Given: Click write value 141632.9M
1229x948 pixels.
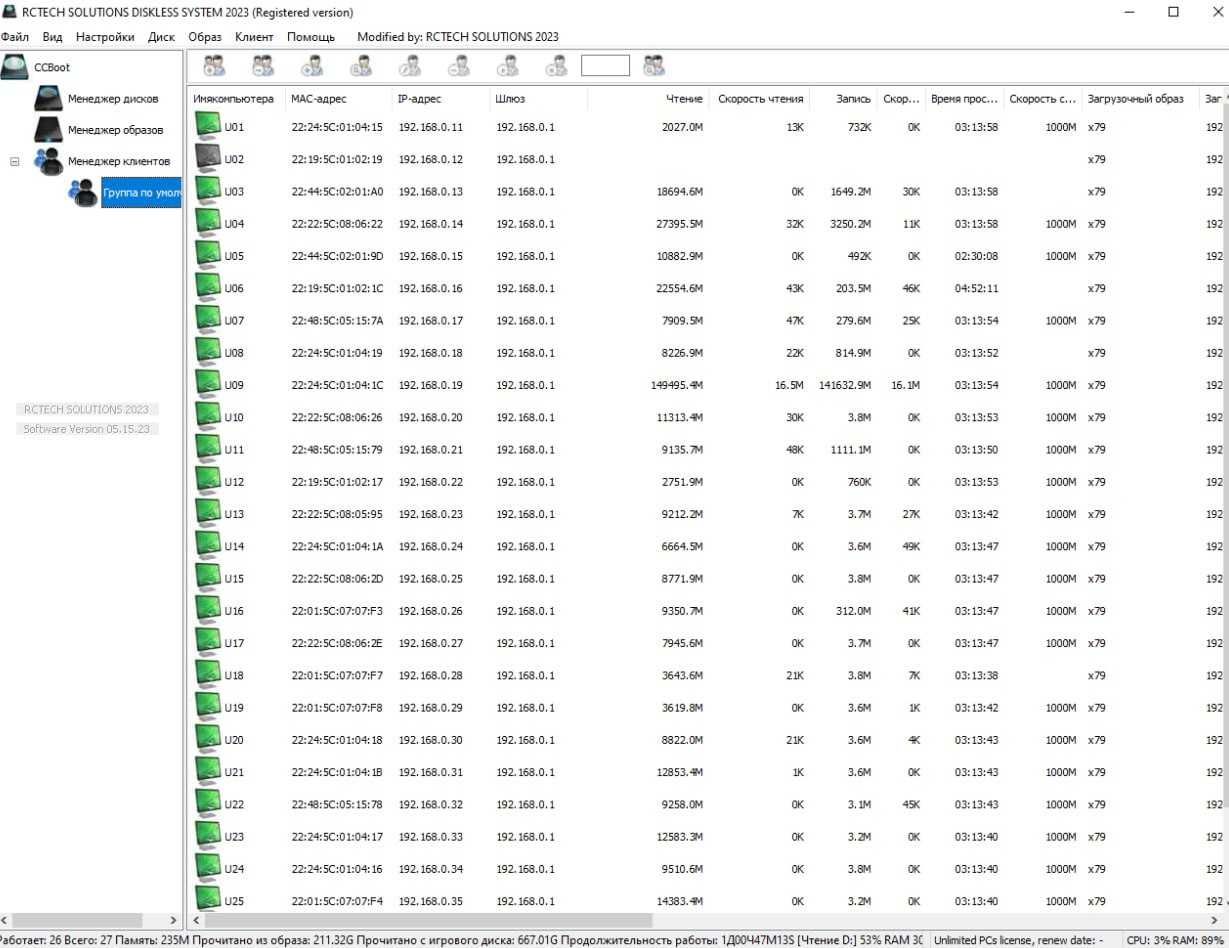Looking at the screenshot, I should tap(845, 385).
